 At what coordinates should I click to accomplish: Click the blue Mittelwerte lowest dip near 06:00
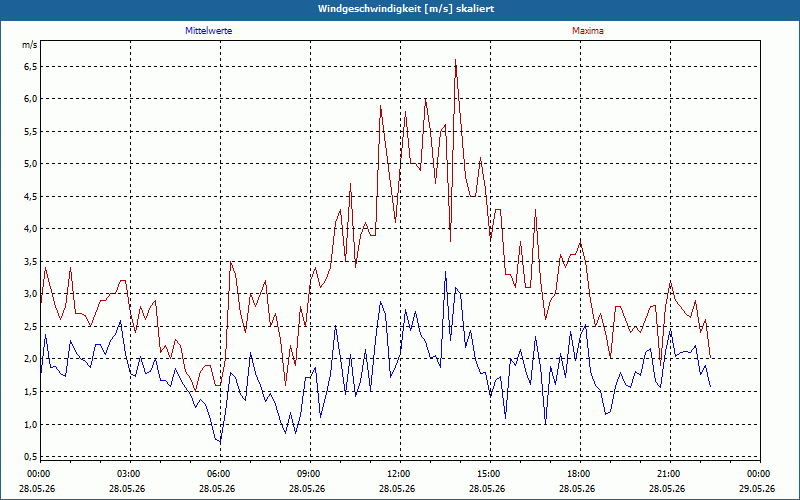click(x=220, y=441)
